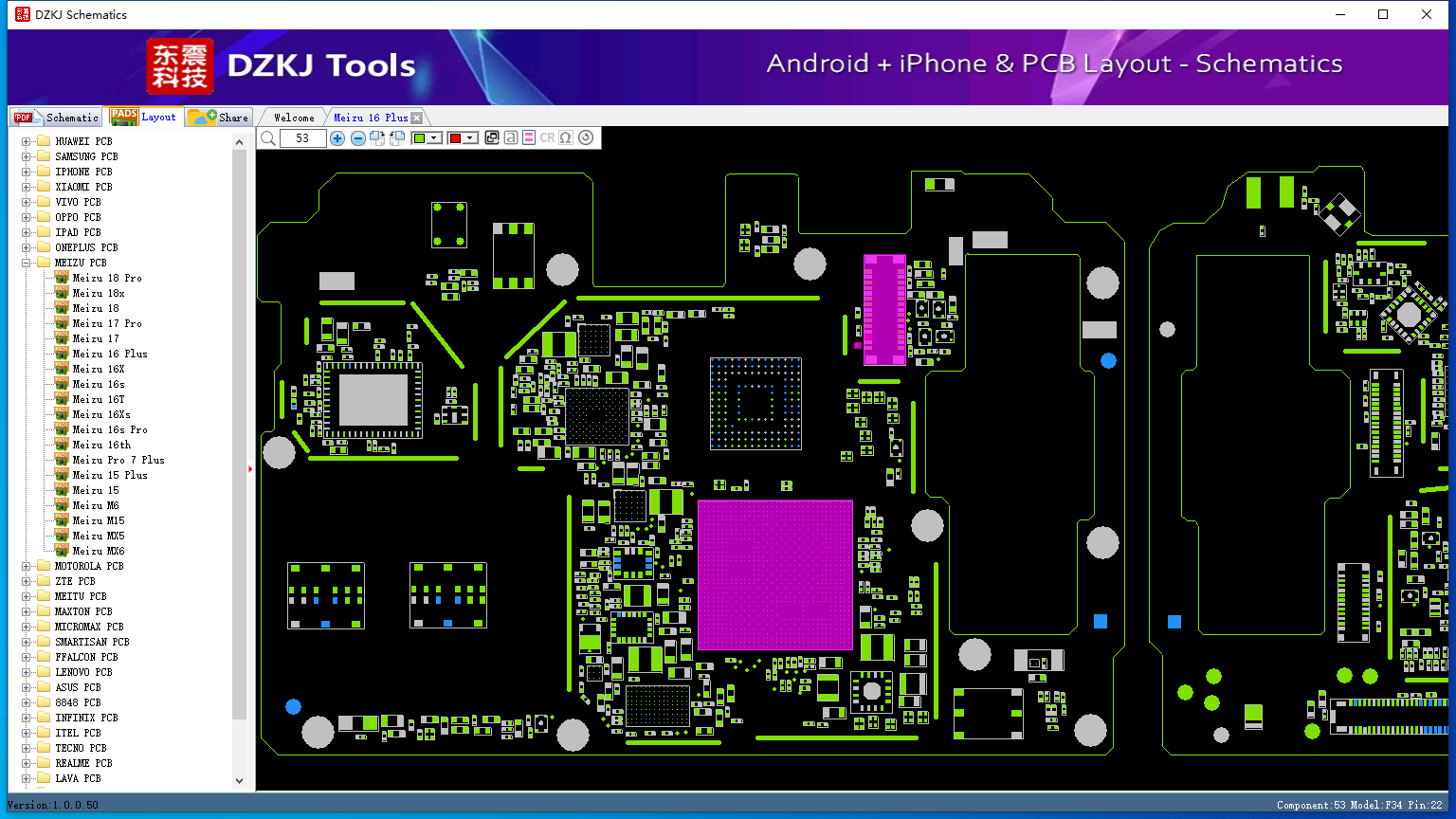Open the Meizu Pro 7 Plus layout
The height and width of the screenshot is (819, 1456).
pos(118,460)
